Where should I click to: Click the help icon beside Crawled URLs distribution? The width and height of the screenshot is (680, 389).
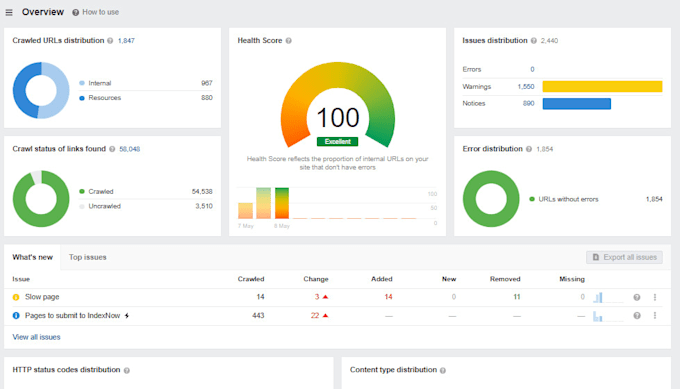coord(110,41)
